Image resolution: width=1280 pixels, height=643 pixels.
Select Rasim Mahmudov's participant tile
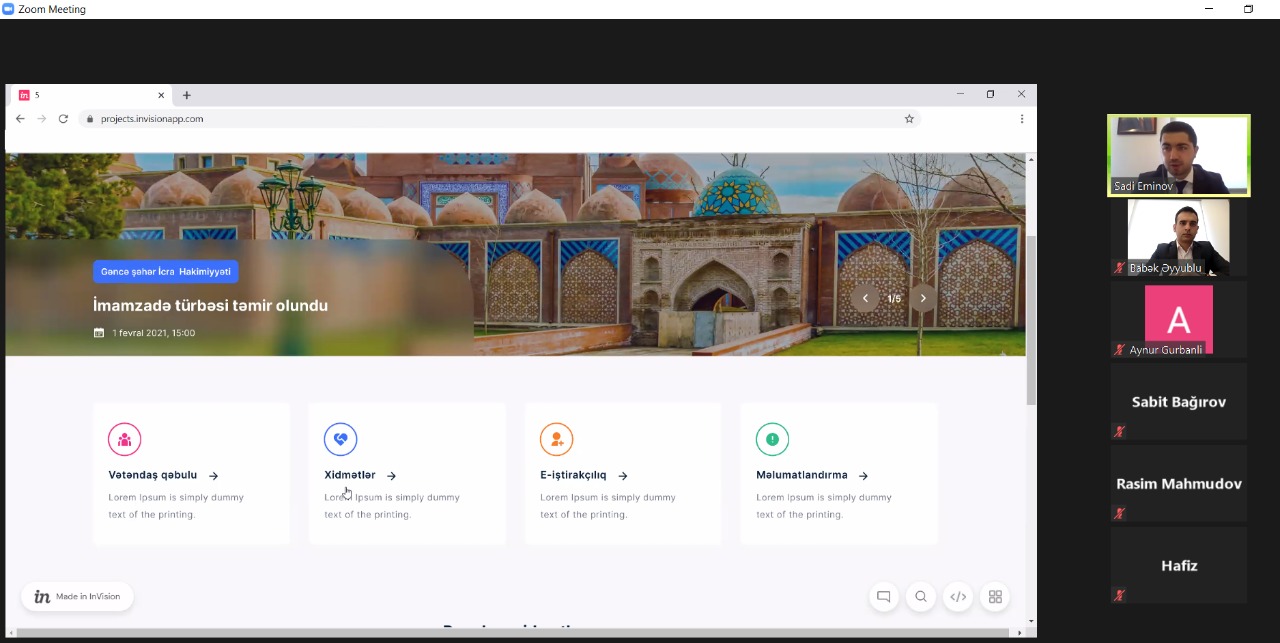click(x=1179, y=484)
